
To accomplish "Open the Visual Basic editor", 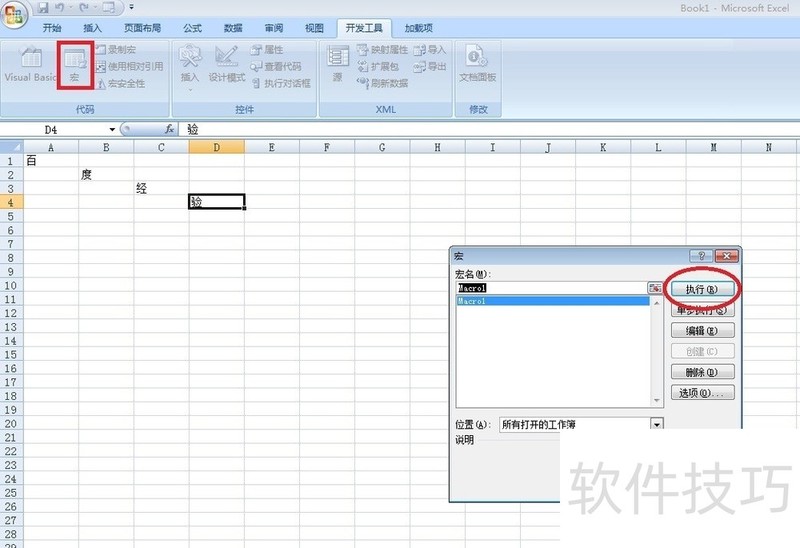I will 30,63.
